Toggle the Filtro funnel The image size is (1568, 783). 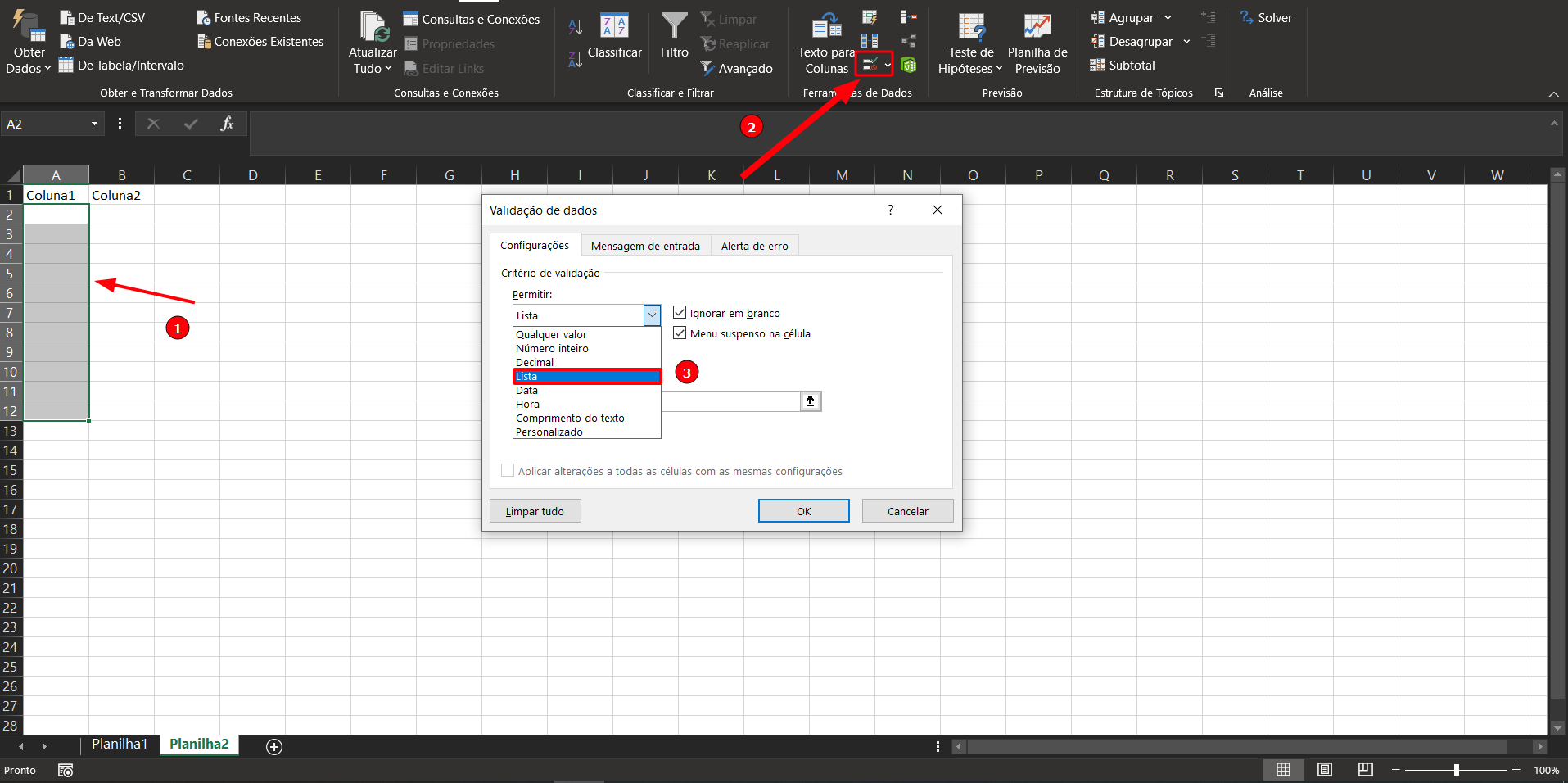click(x=674, y=35)
